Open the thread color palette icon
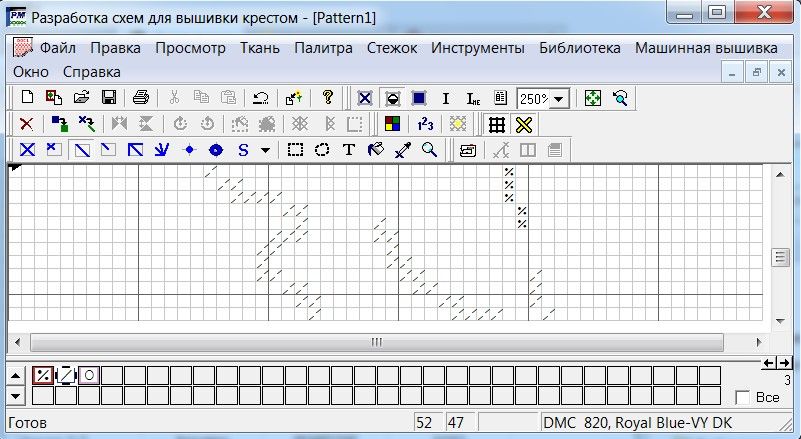The height and width of the screenshot is (439, 801). click(x=393, y=124)
